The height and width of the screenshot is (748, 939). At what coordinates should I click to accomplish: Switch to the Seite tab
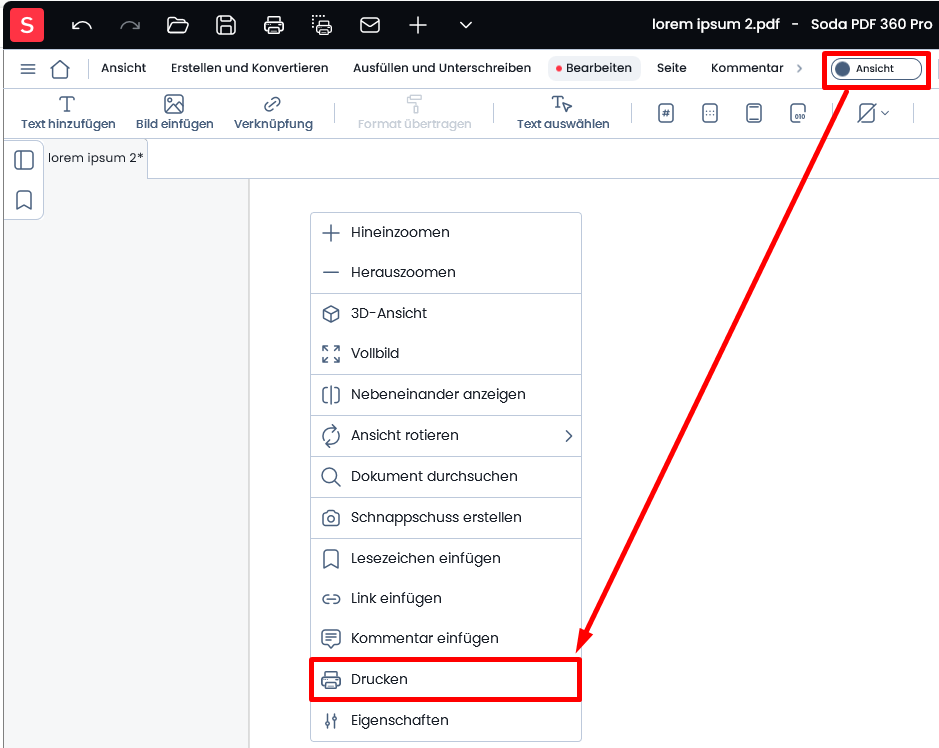(x=671, y=68)
